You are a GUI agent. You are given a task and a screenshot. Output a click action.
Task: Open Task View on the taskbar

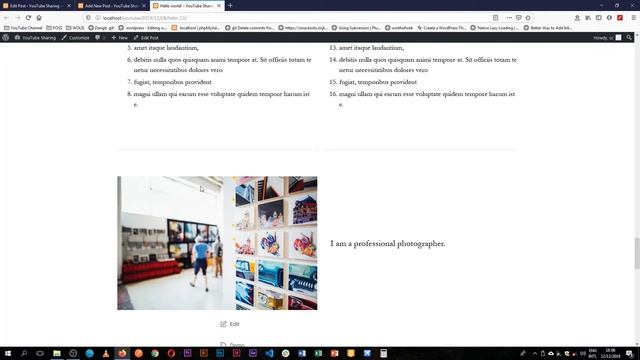pyautogui.click(x=40, y=353)
